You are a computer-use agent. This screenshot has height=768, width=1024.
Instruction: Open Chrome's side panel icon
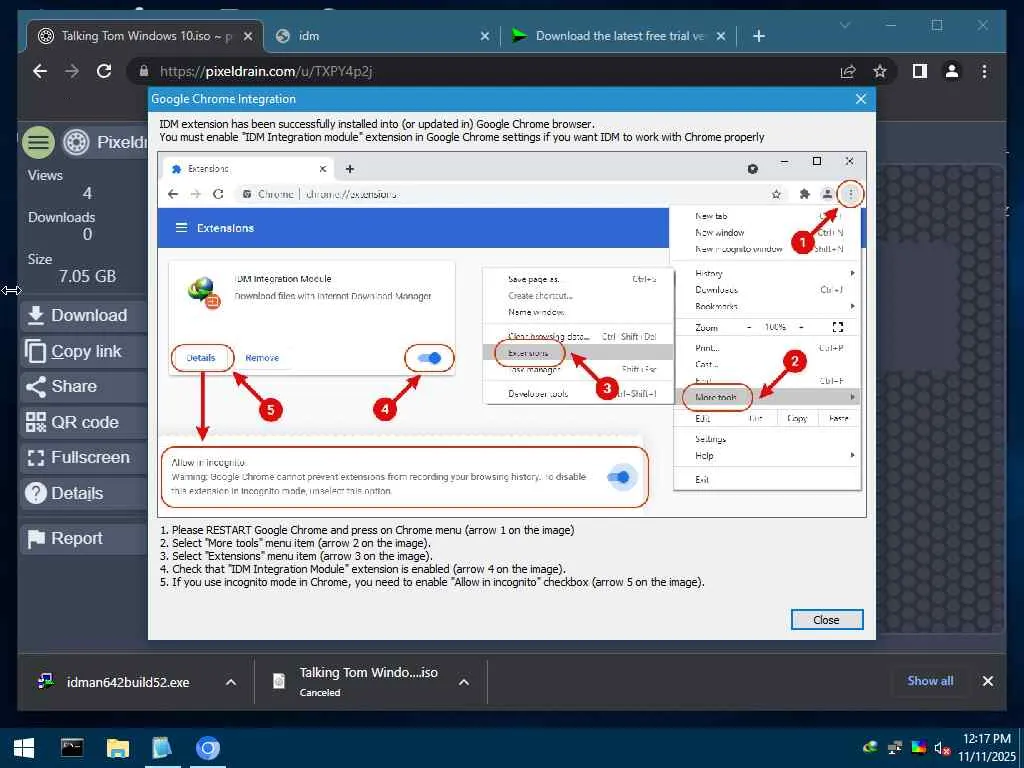[x=920, y=71]
